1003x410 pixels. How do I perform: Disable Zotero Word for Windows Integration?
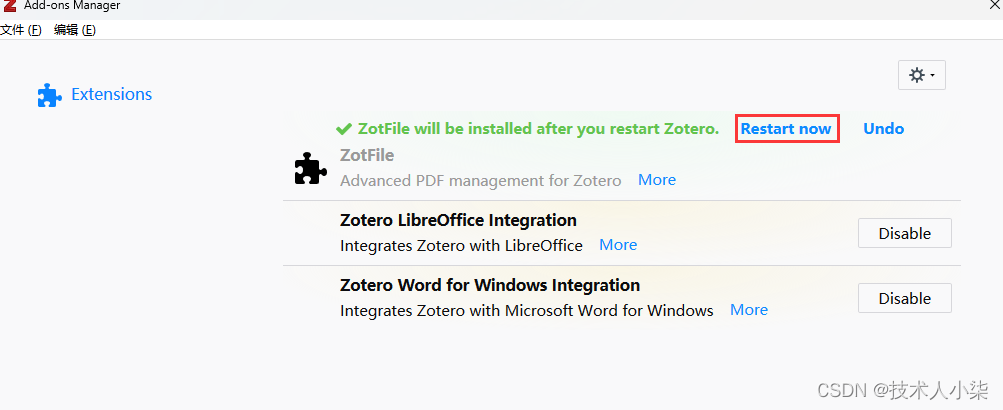coord(904,298)
